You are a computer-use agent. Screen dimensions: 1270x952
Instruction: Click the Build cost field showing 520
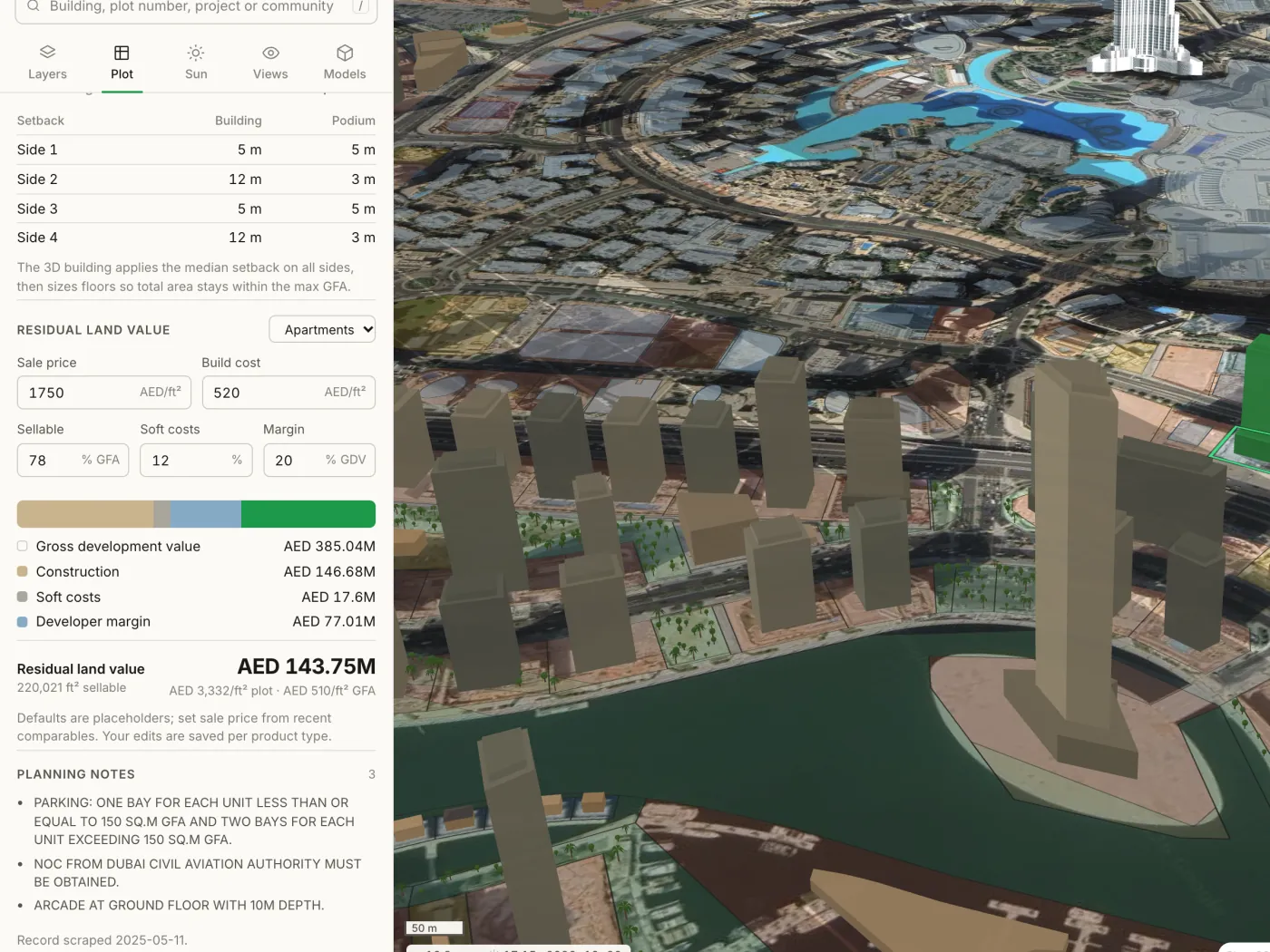[x=288, y=393]
